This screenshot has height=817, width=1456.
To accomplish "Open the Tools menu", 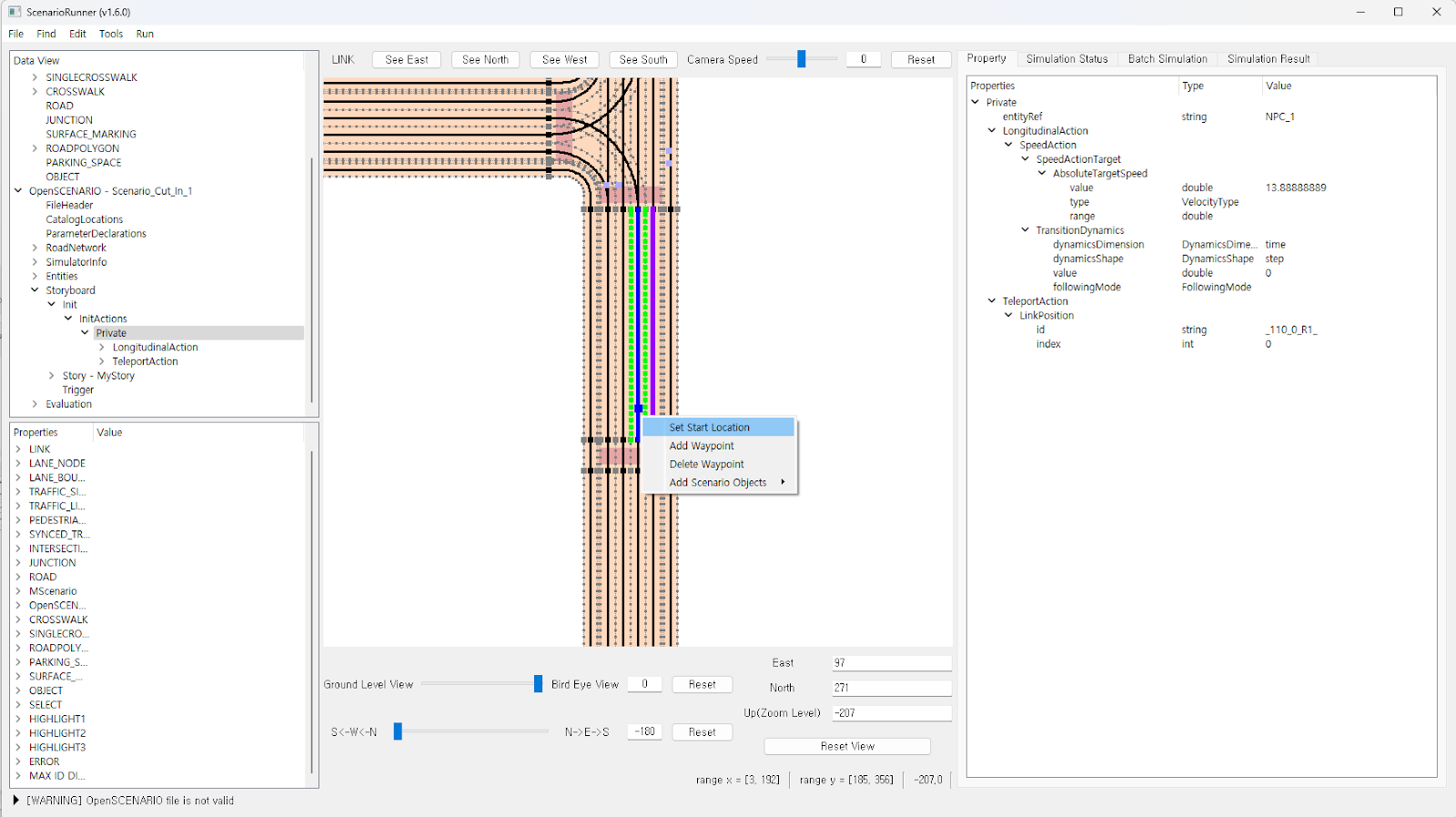I will click(x=111, y=34).
